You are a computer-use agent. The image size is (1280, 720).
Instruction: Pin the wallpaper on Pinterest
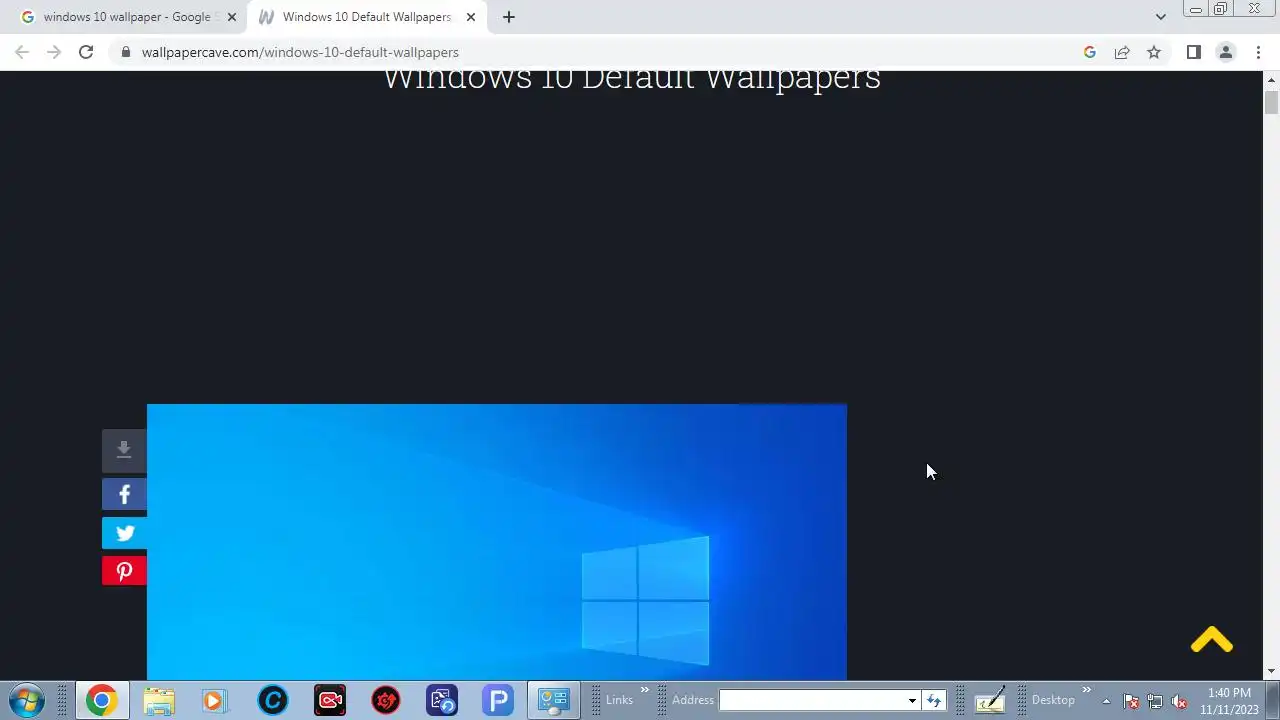[x=124, y=571]
